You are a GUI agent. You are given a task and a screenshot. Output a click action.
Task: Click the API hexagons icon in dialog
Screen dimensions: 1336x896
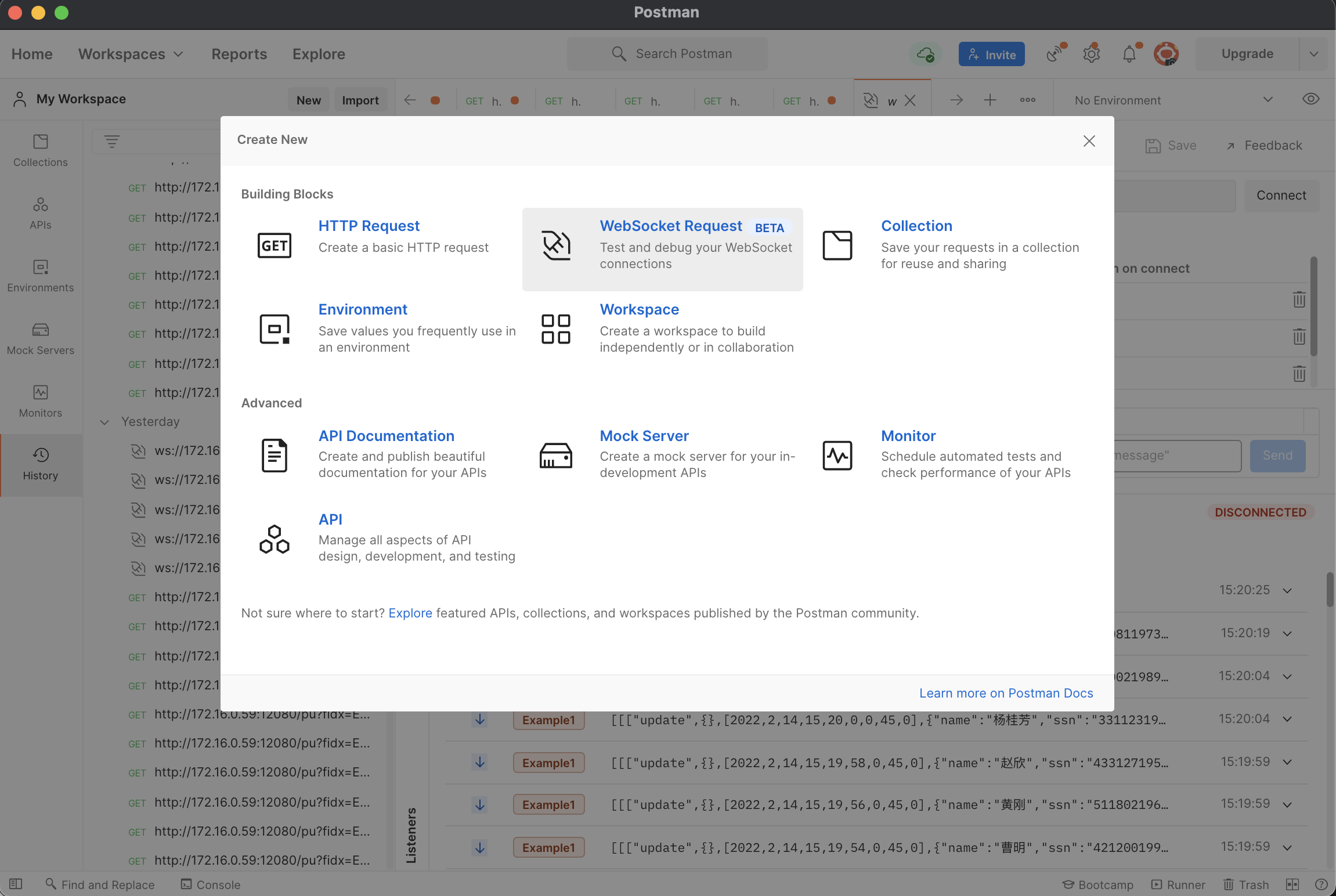274,539
